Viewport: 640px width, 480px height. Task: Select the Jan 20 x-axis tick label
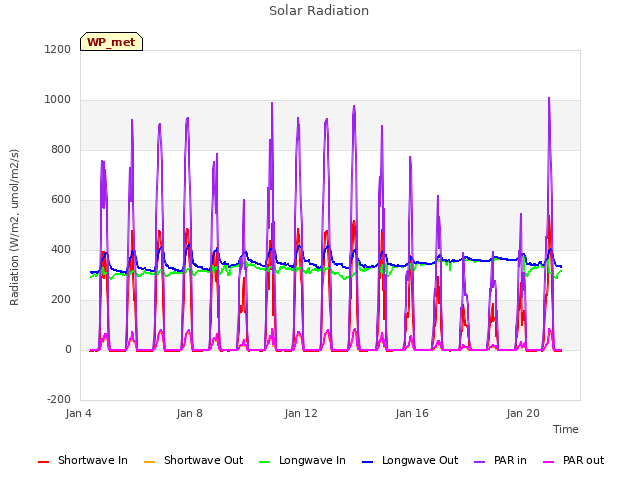click(x=523, y=413)
